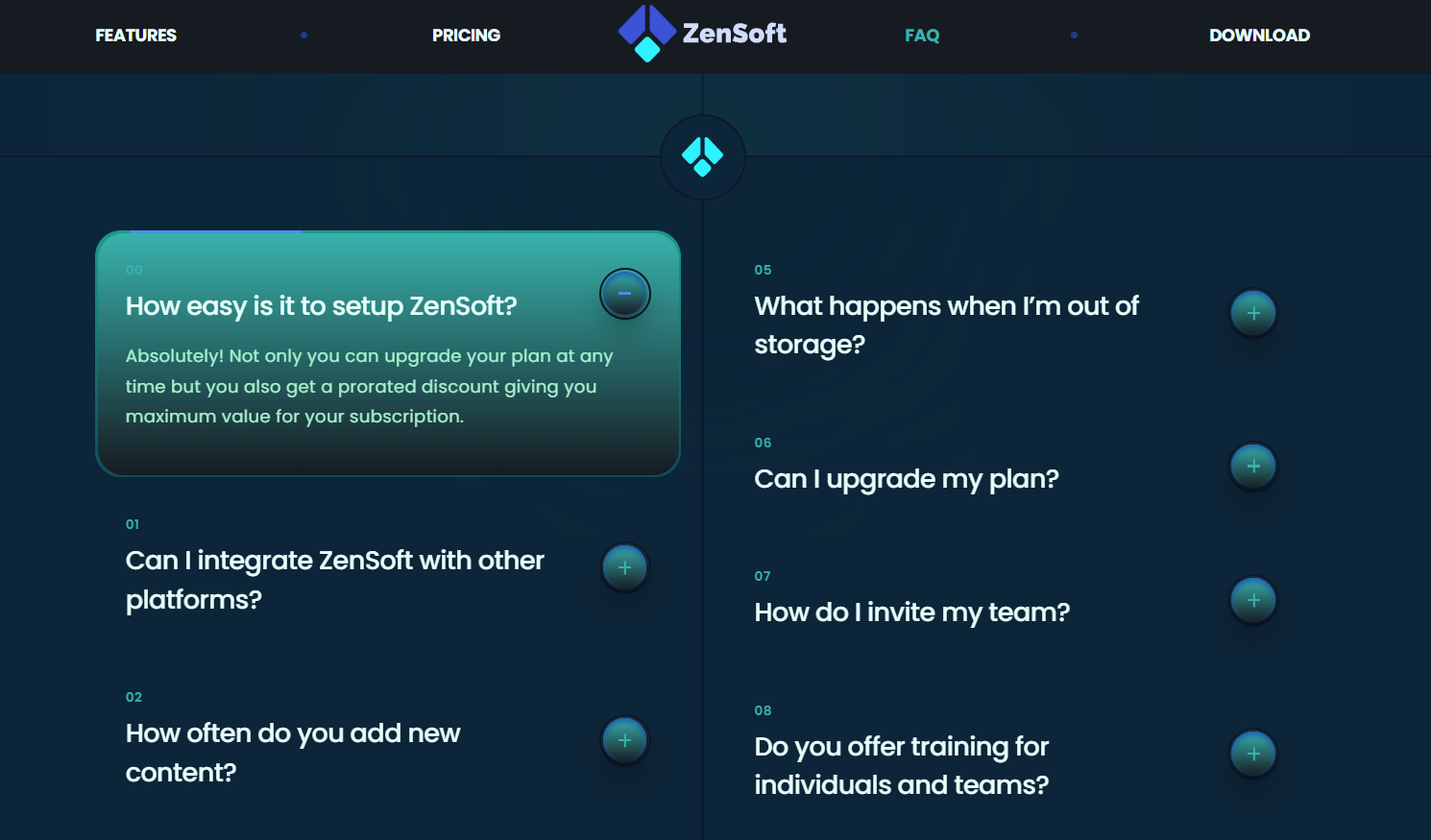
Task: Select the FAQ nav item
Action: click(922, 36)
